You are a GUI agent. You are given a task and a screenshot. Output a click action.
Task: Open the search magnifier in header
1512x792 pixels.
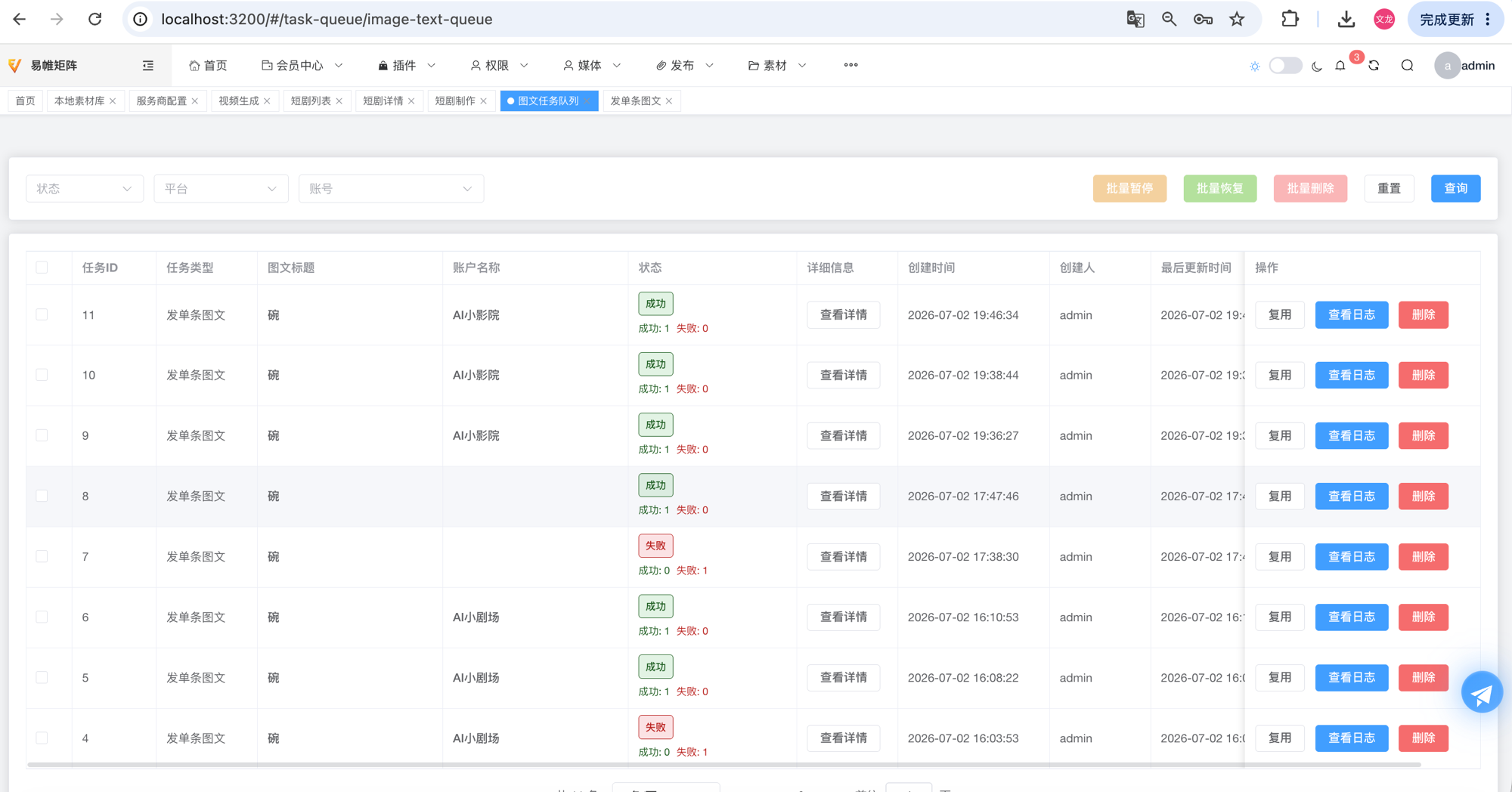pyautogui.click(x=1407, y=66)
